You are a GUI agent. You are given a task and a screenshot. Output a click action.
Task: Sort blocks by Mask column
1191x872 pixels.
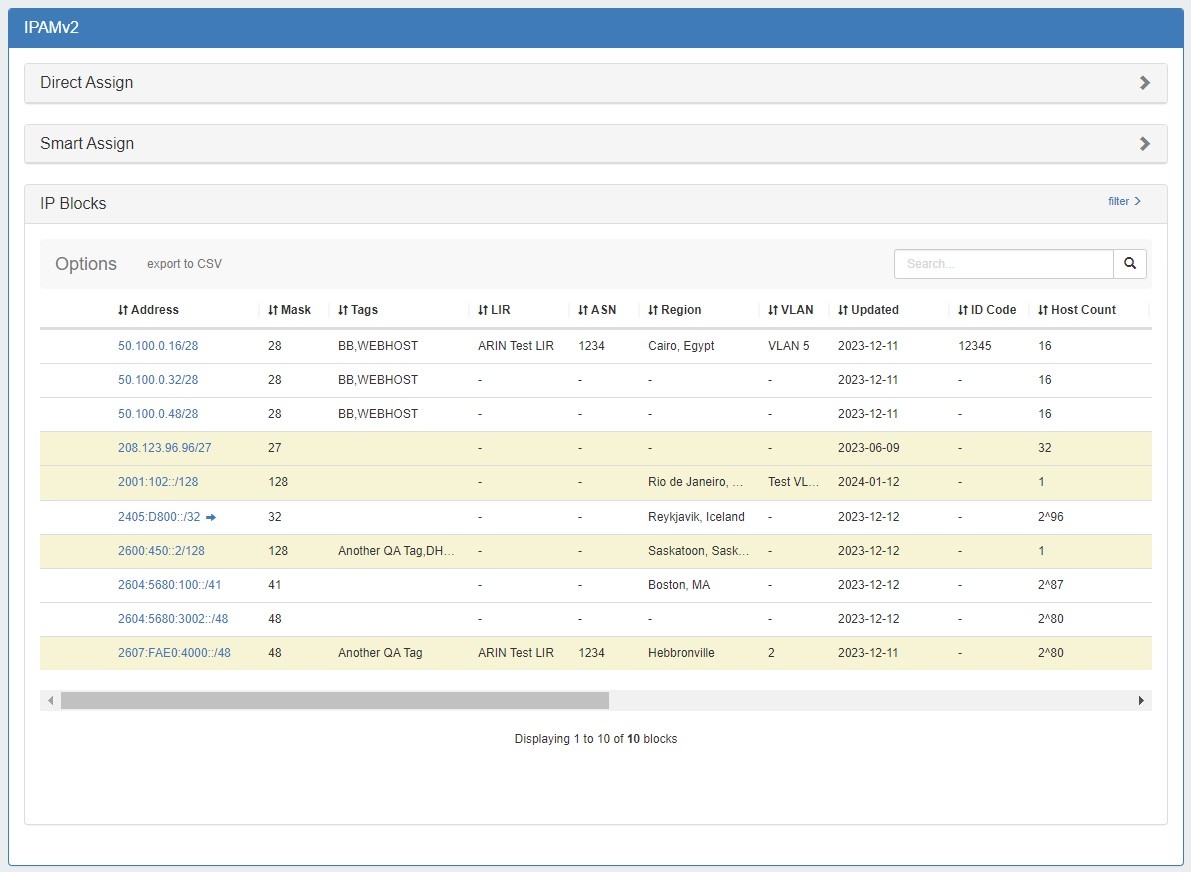pos(289,310)
